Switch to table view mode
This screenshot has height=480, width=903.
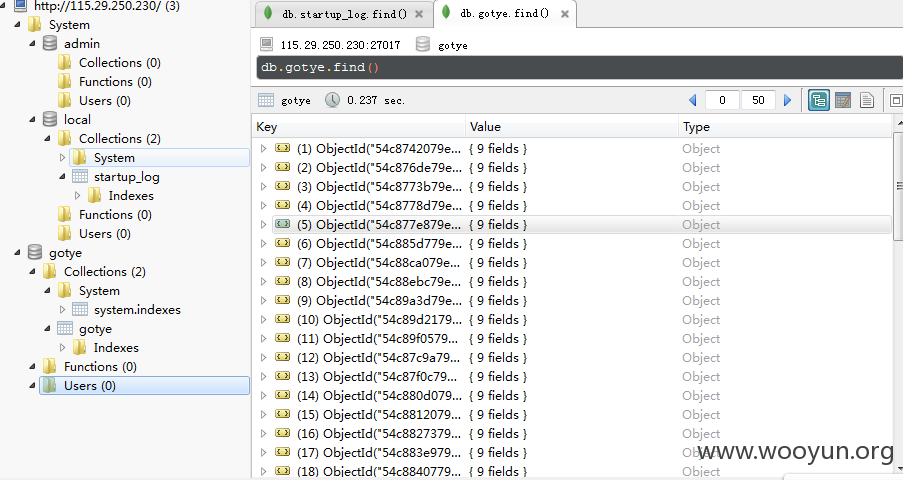(843, 100)
